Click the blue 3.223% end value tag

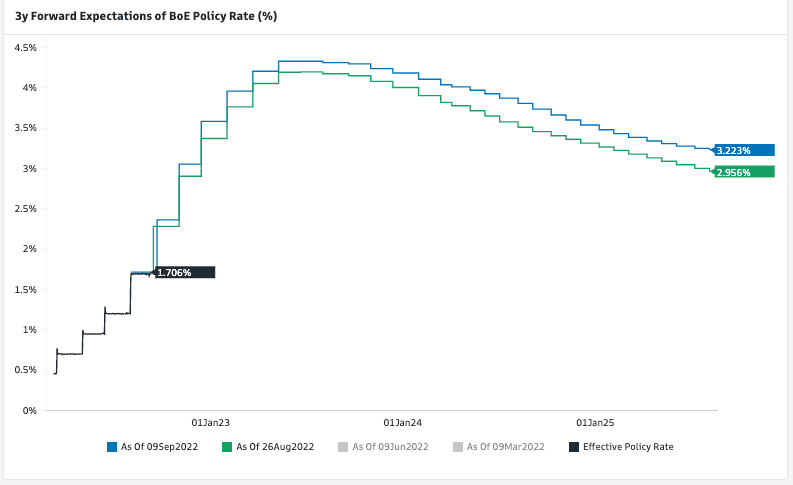745,150
